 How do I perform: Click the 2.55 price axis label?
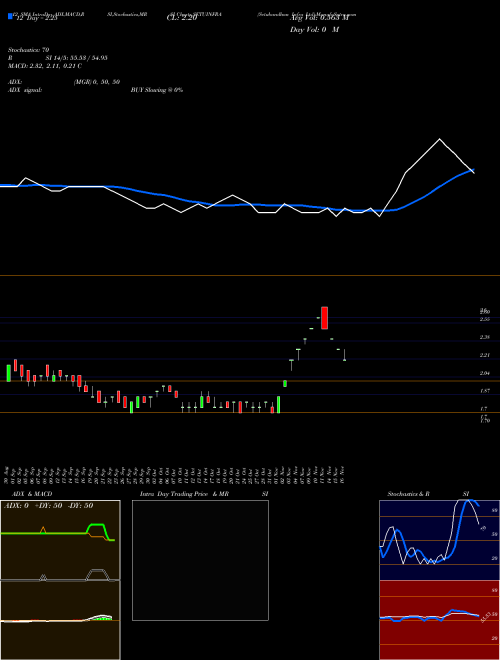(485, 319)
